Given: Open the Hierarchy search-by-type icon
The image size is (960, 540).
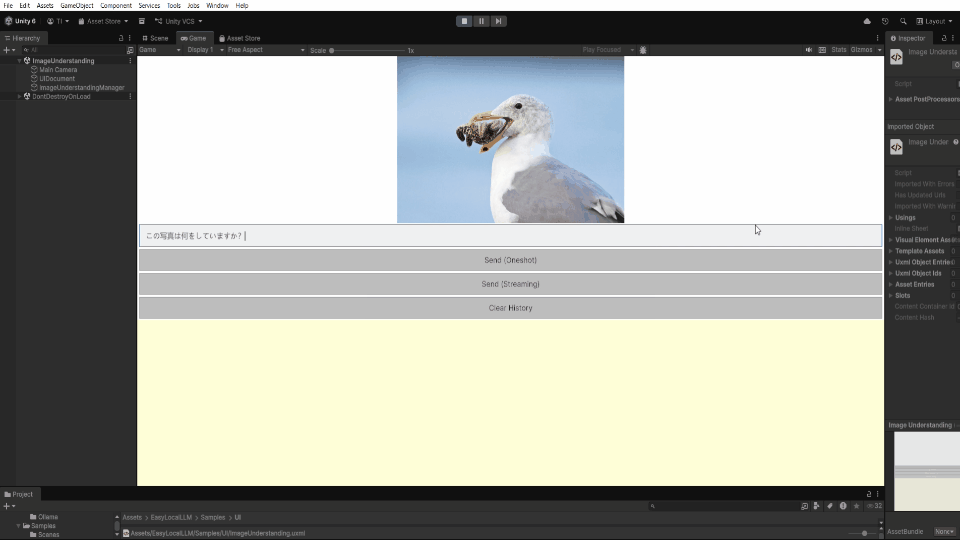Looking at the screenshot, I should [130, 50].
